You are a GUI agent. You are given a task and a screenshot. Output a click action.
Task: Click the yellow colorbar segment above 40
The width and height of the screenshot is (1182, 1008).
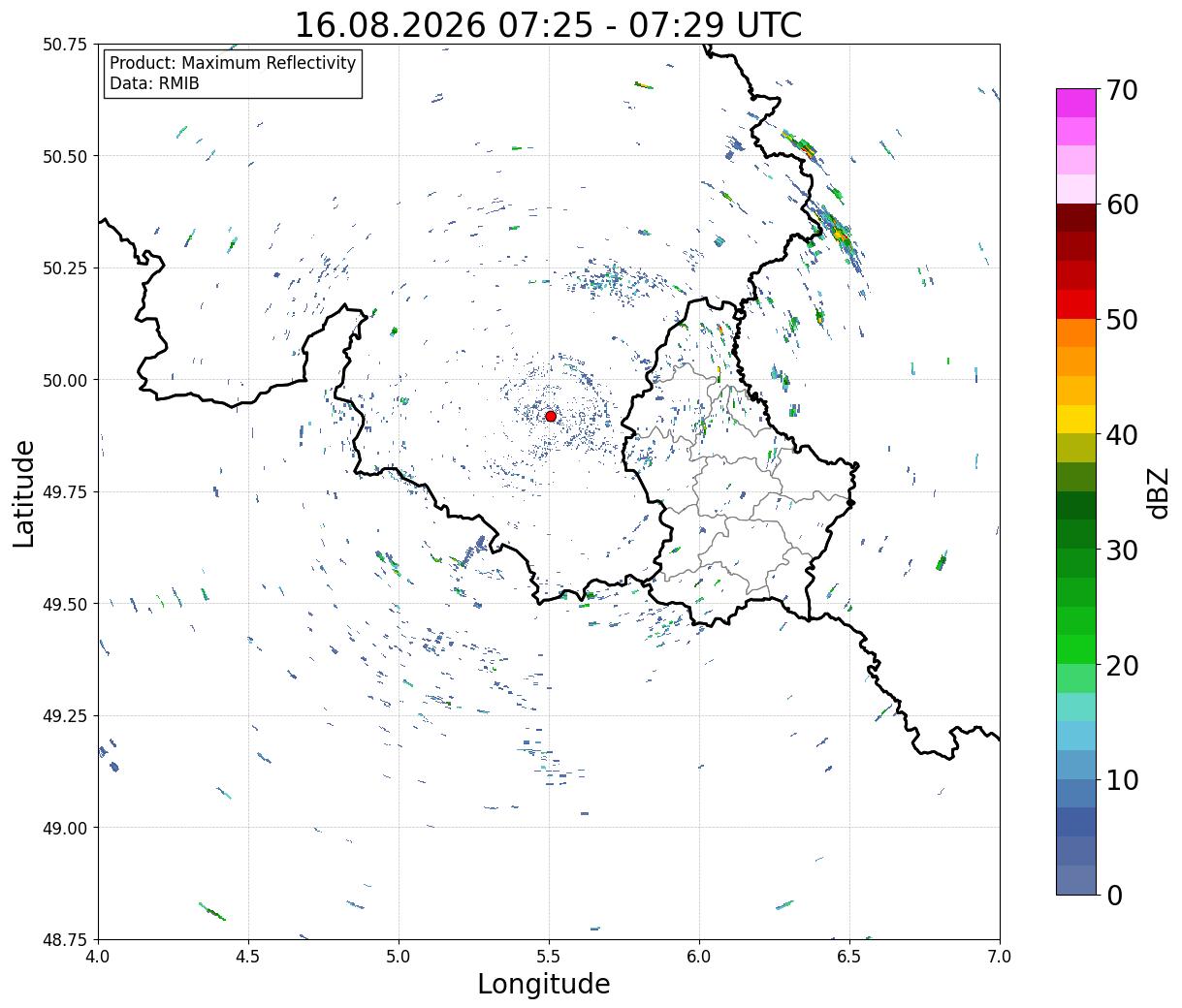click(x=1076, y=419)
